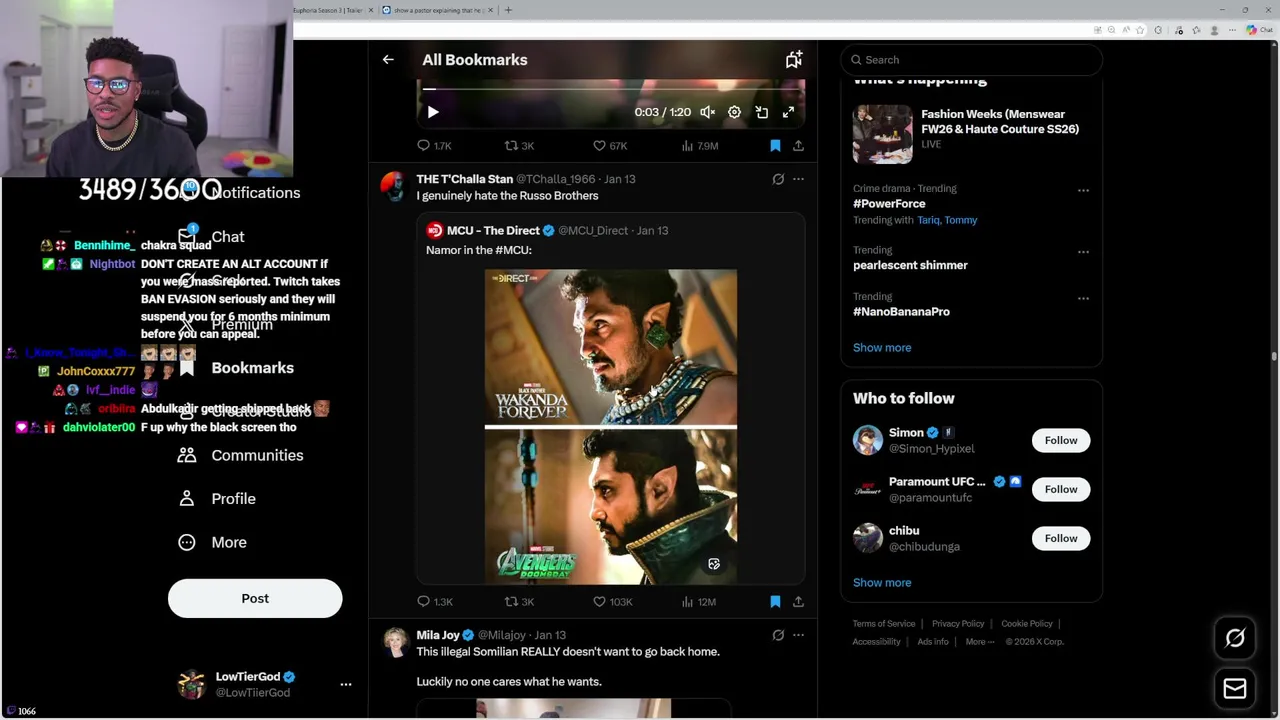Screen dimensions: 1280x720
Task: Follow chibu @chibudunga
Action: (x=1061, y=538)
